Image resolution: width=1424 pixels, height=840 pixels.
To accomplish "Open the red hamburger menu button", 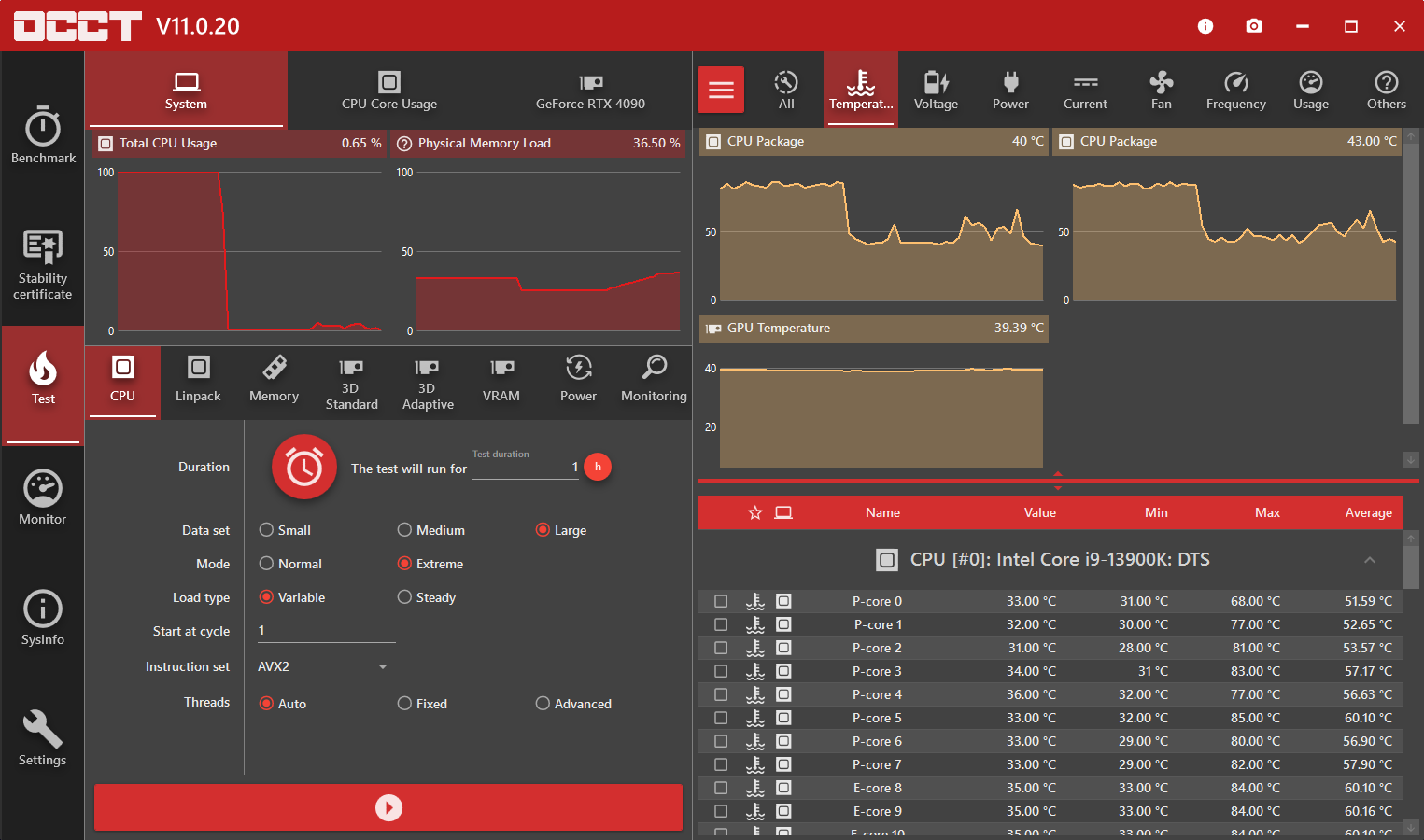I will (721, 91).
